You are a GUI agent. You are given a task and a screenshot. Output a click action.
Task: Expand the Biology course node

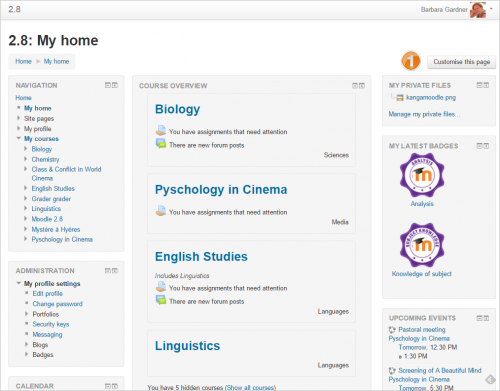tap(26, 149)
